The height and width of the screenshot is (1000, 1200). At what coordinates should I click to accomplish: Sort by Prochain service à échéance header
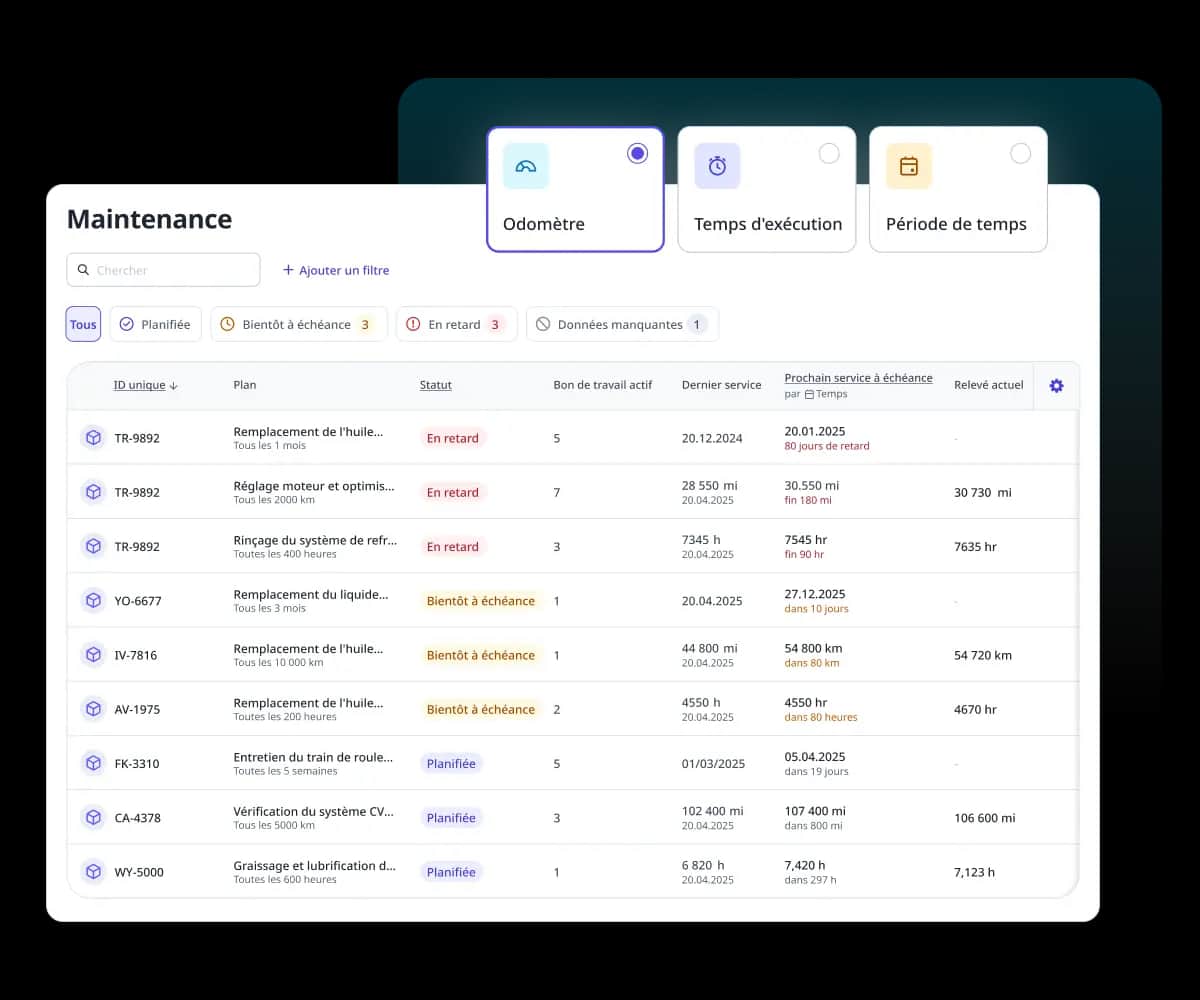(858, 378)
